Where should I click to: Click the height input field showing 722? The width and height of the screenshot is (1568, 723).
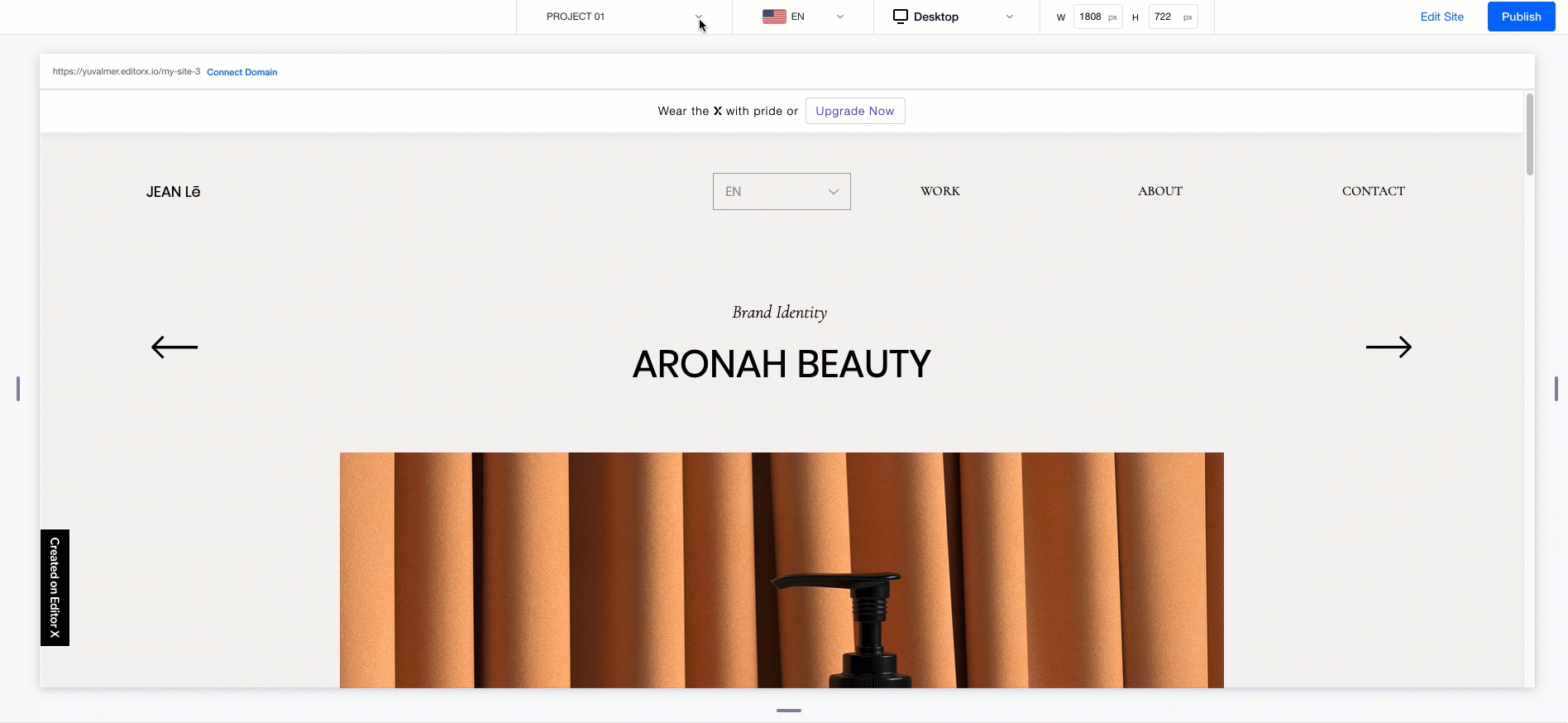pos(1173,17)
